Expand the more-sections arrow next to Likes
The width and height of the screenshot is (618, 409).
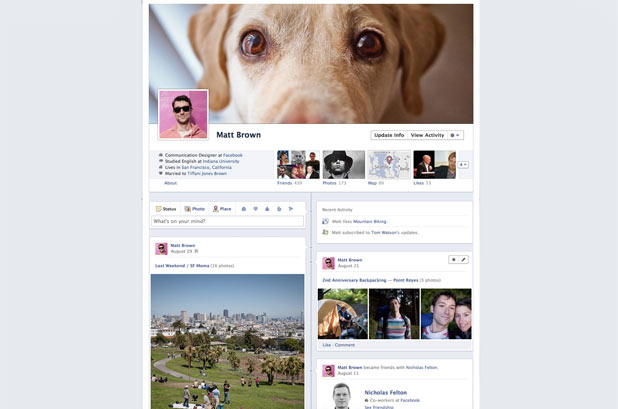[463, 164]
